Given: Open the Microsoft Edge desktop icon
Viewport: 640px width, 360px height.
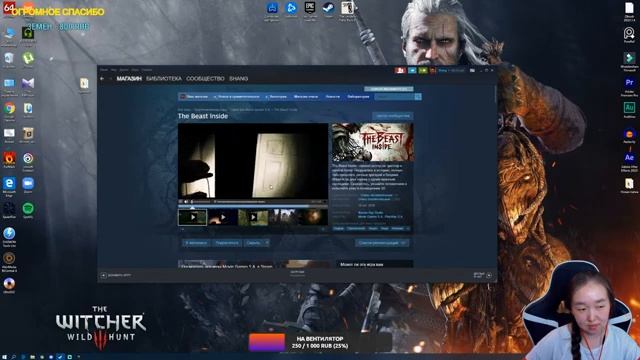Looking at the screenshot, I should coord(9,186).
